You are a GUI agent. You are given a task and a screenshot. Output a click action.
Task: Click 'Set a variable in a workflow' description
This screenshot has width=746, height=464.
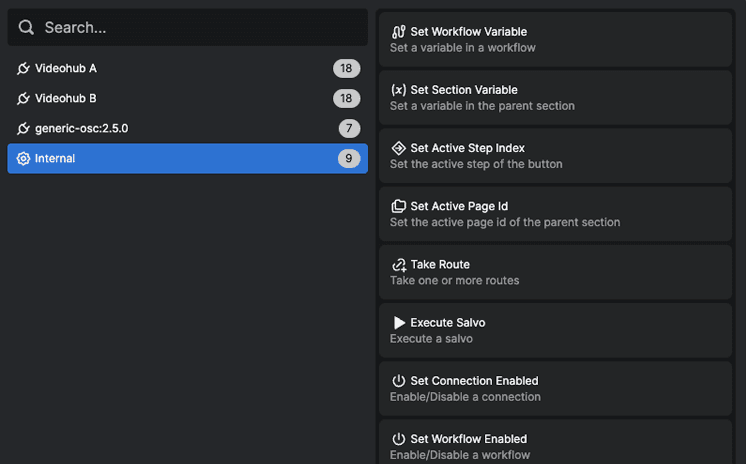point(462,48)
